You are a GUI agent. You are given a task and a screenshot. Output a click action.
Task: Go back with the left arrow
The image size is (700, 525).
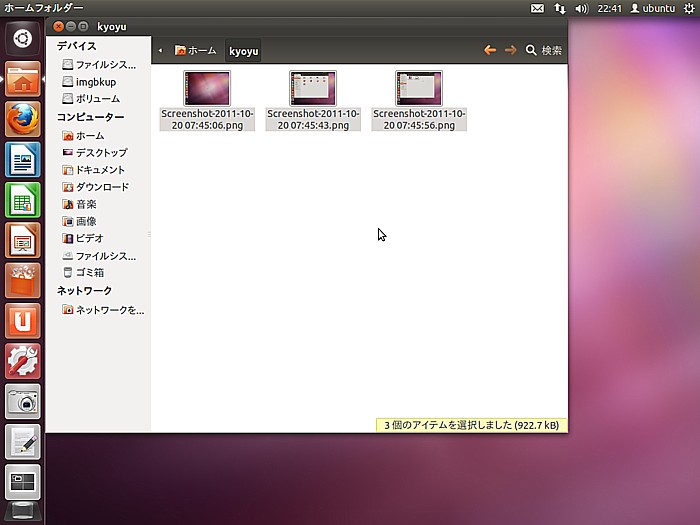[x=490, y=50]
